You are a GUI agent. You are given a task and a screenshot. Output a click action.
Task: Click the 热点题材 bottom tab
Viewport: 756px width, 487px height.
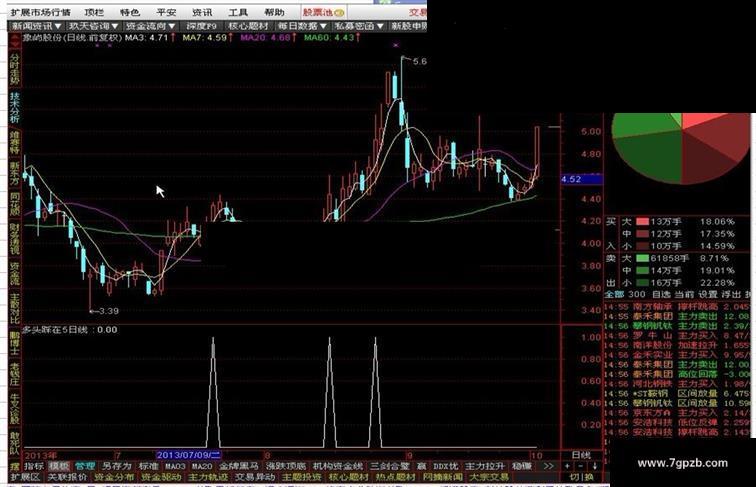pyautogui.click(x=395, y=477)
